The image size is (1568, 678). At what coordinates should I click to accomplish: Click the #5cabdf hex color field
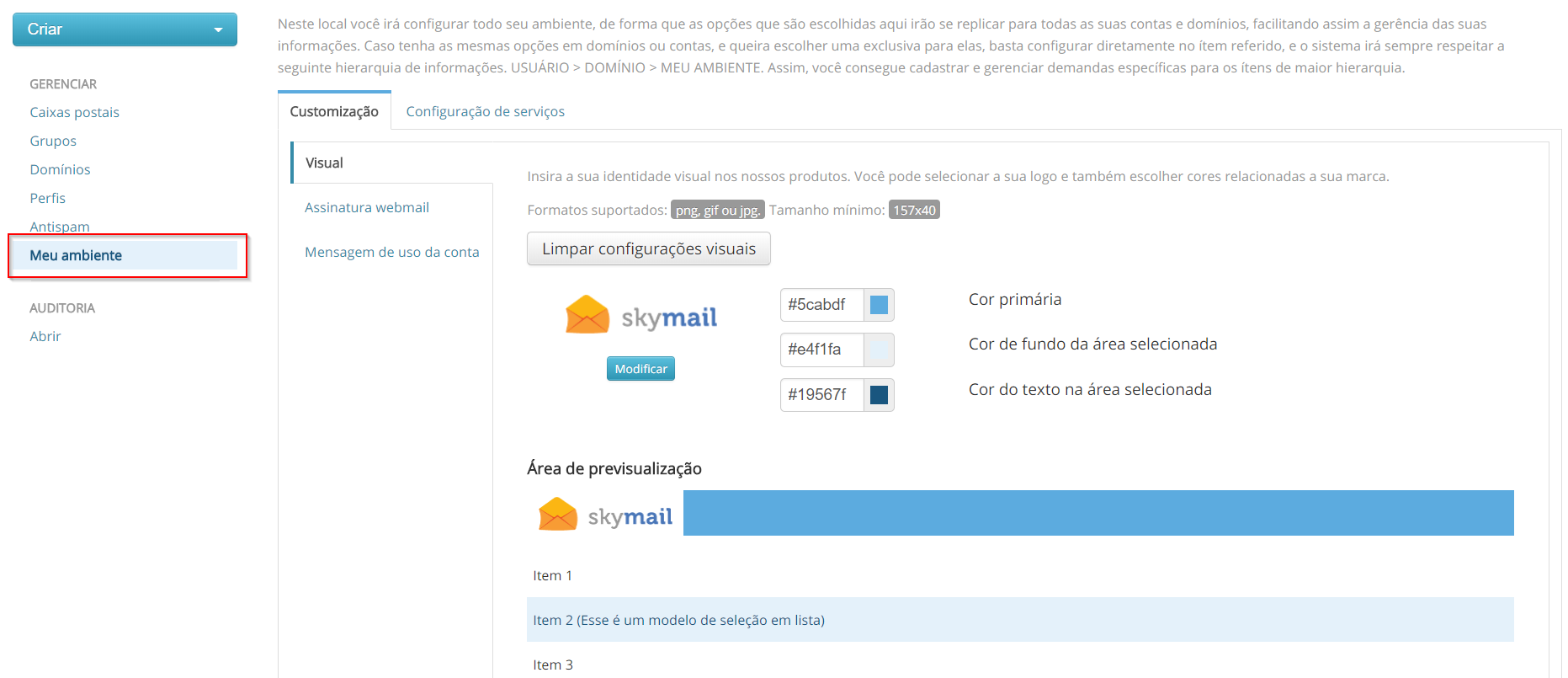pos(821,305)
